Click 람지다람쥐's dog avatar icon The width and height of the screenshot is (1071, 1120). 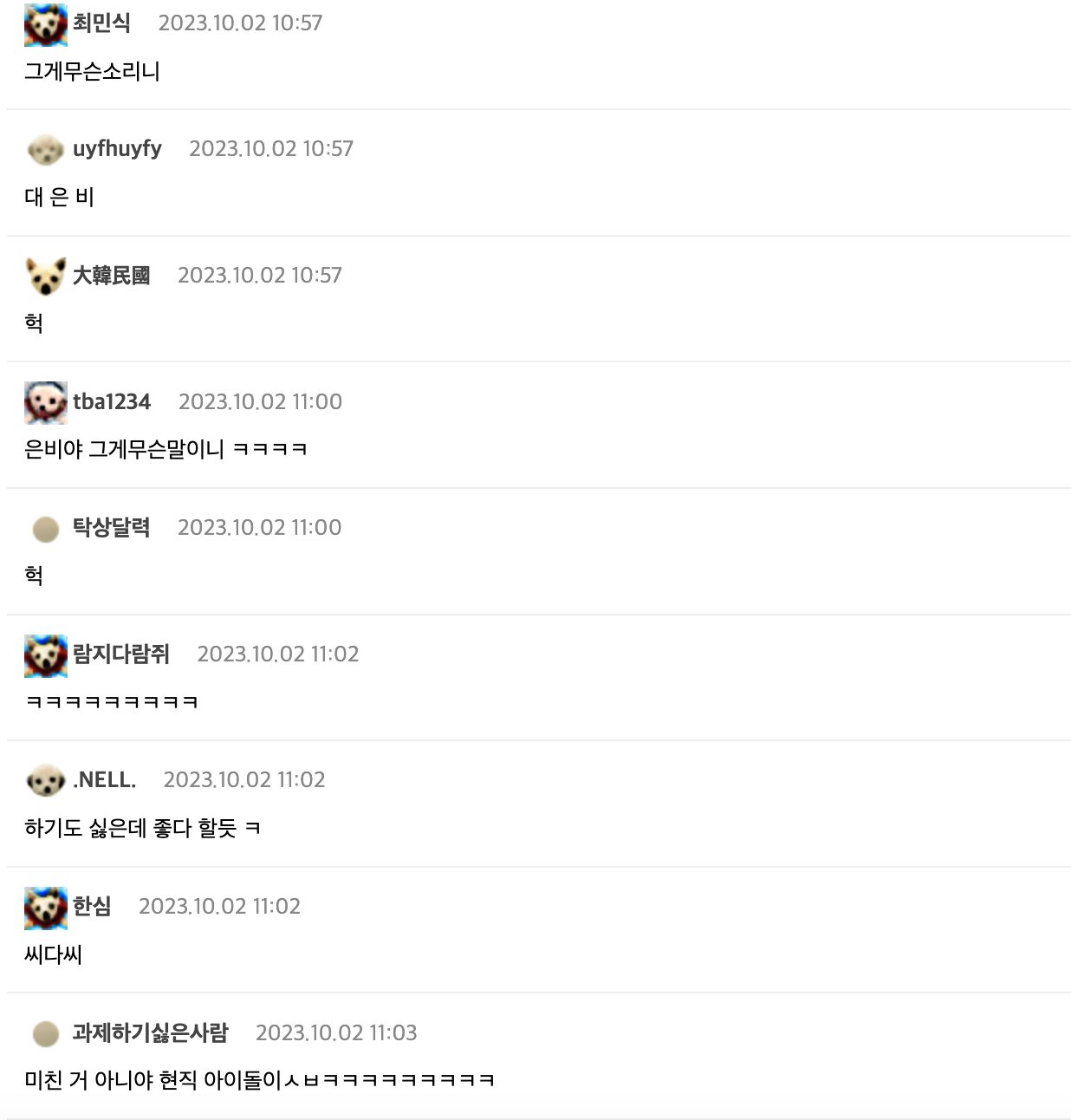pyautogui.click(x=46, y=655)
